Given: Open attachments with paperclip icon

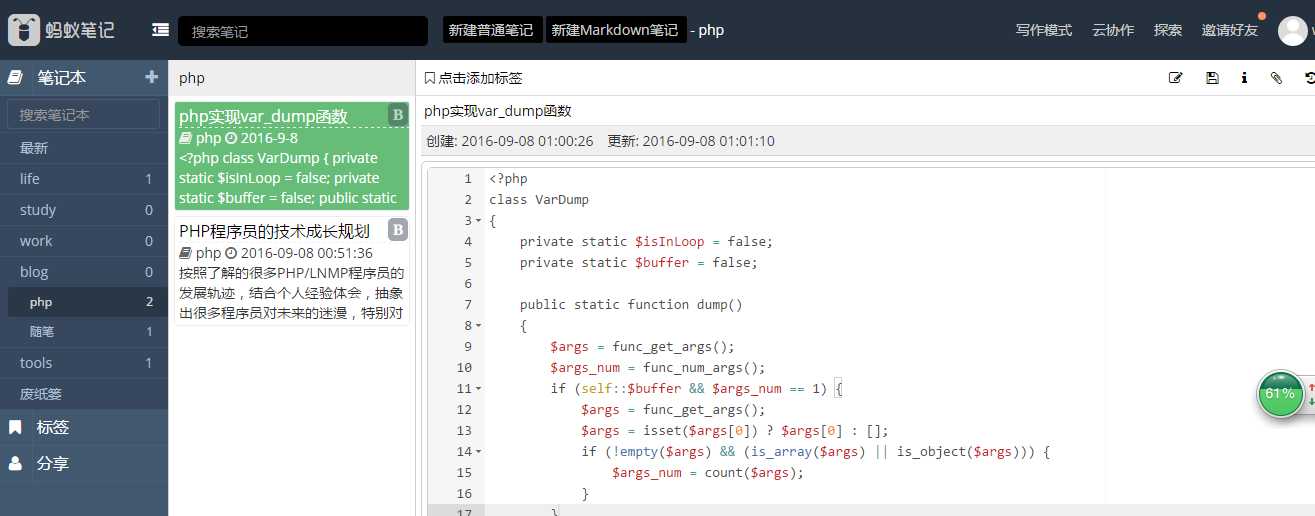Looking at the screenshot, I should coord(1276,78).
